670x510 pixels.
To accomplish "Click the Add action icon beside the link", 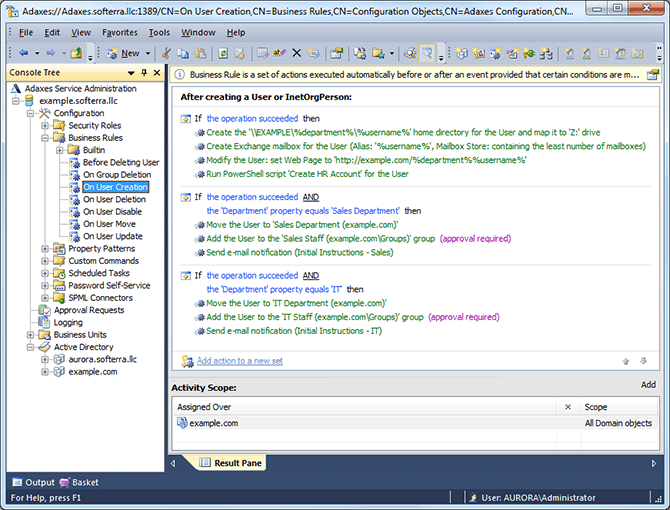I will click(187, 361).
